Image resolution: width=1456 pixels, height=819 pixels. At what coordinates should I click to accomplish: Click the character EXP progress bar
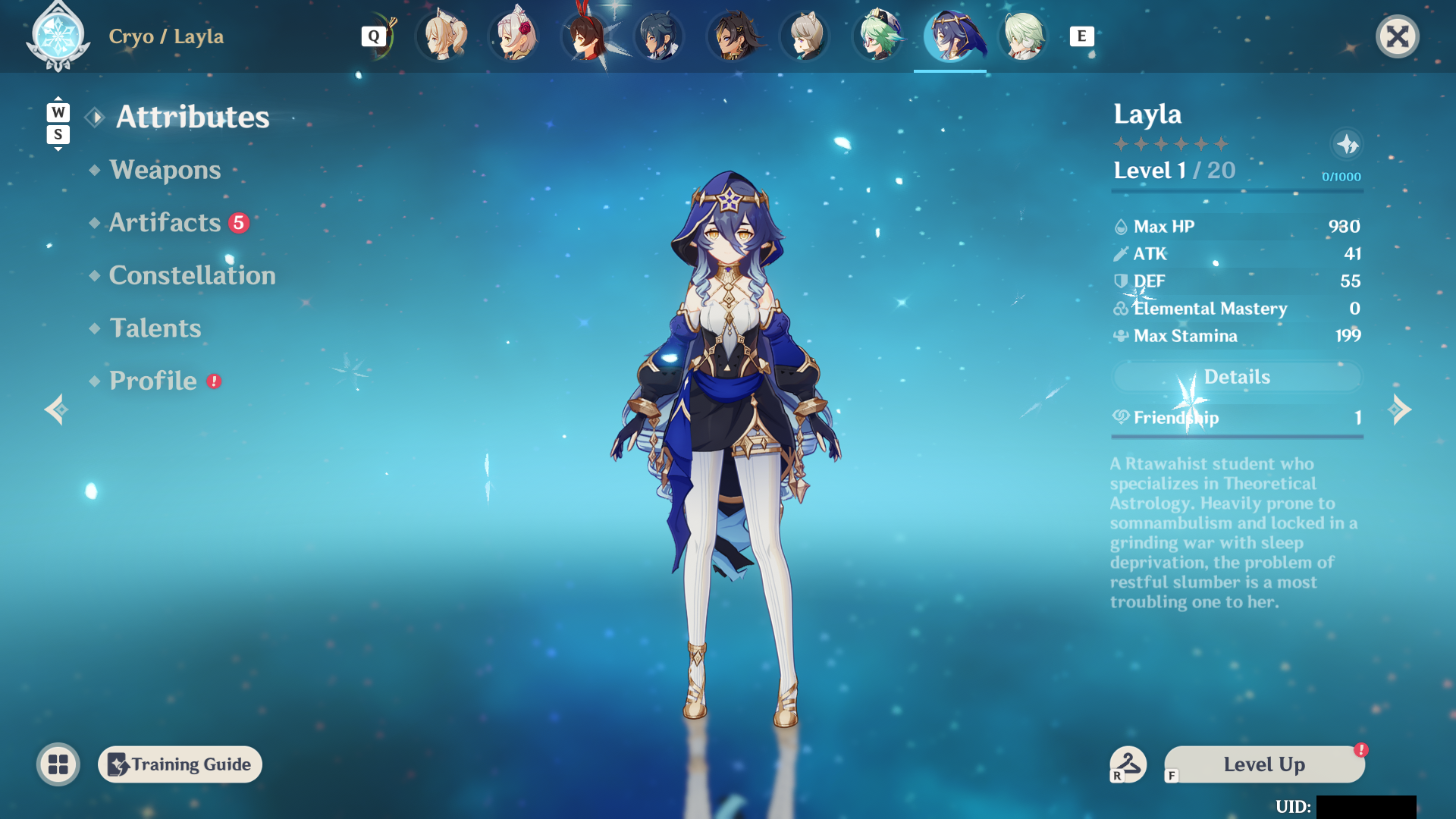pos(1237,191)
